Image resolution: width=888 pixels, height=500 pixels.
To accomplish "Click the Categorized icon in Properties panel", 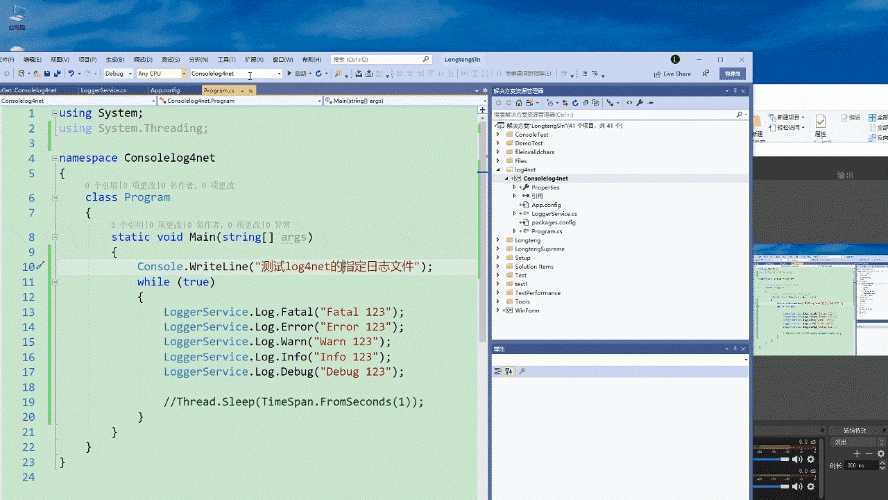I will [498, 371].
